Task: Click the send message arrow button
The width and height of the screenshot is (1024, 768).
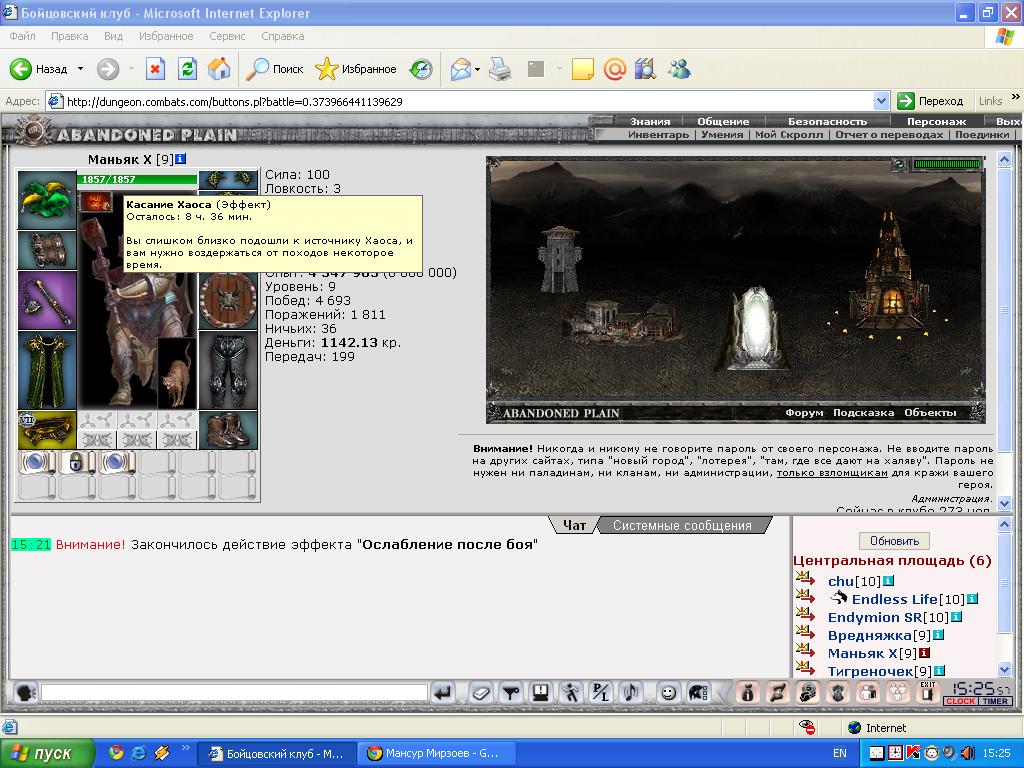Action: pos(443,692)
